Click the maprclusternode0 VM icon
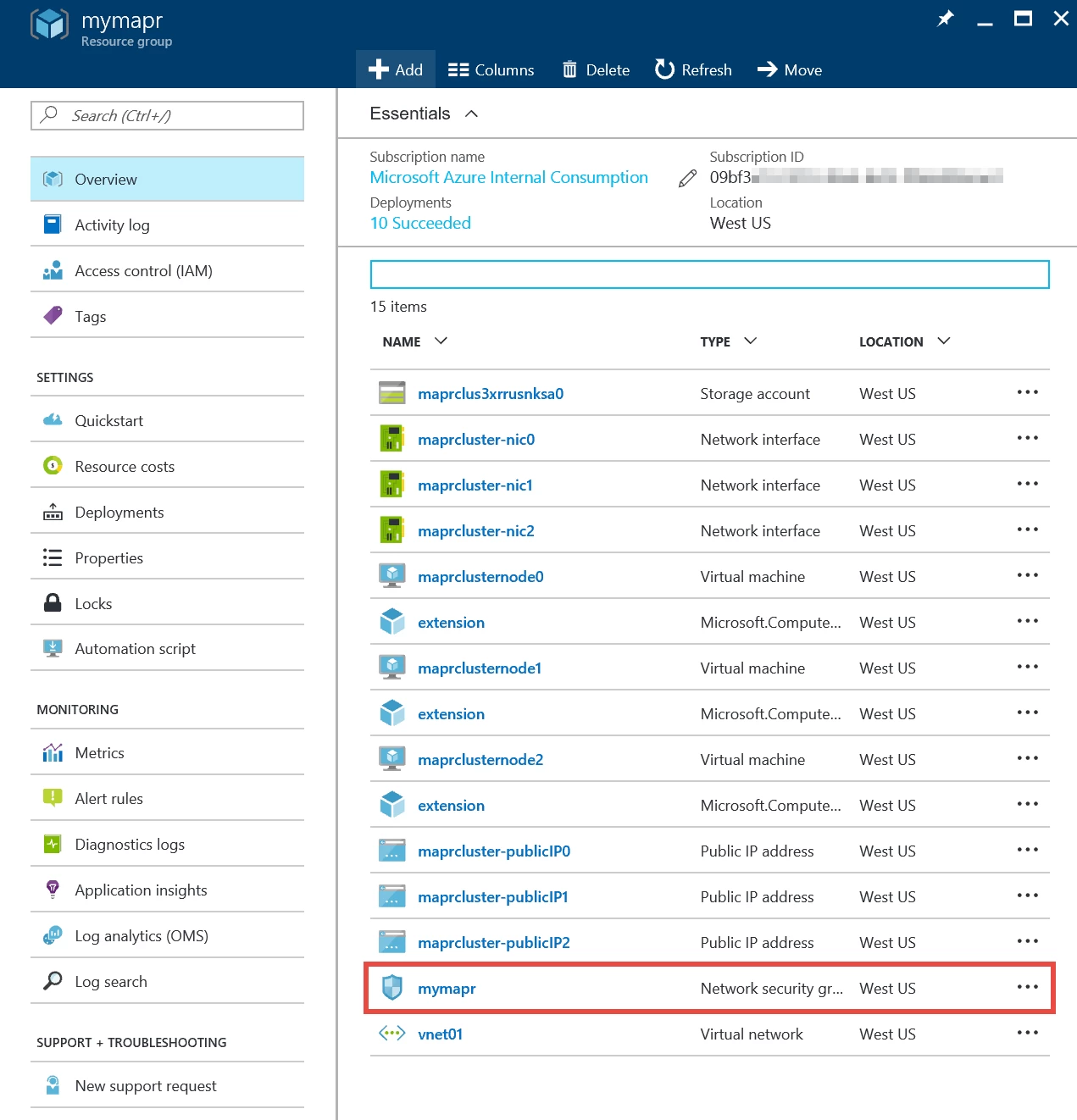The image size is (1077, 1120). click(391, 576)
